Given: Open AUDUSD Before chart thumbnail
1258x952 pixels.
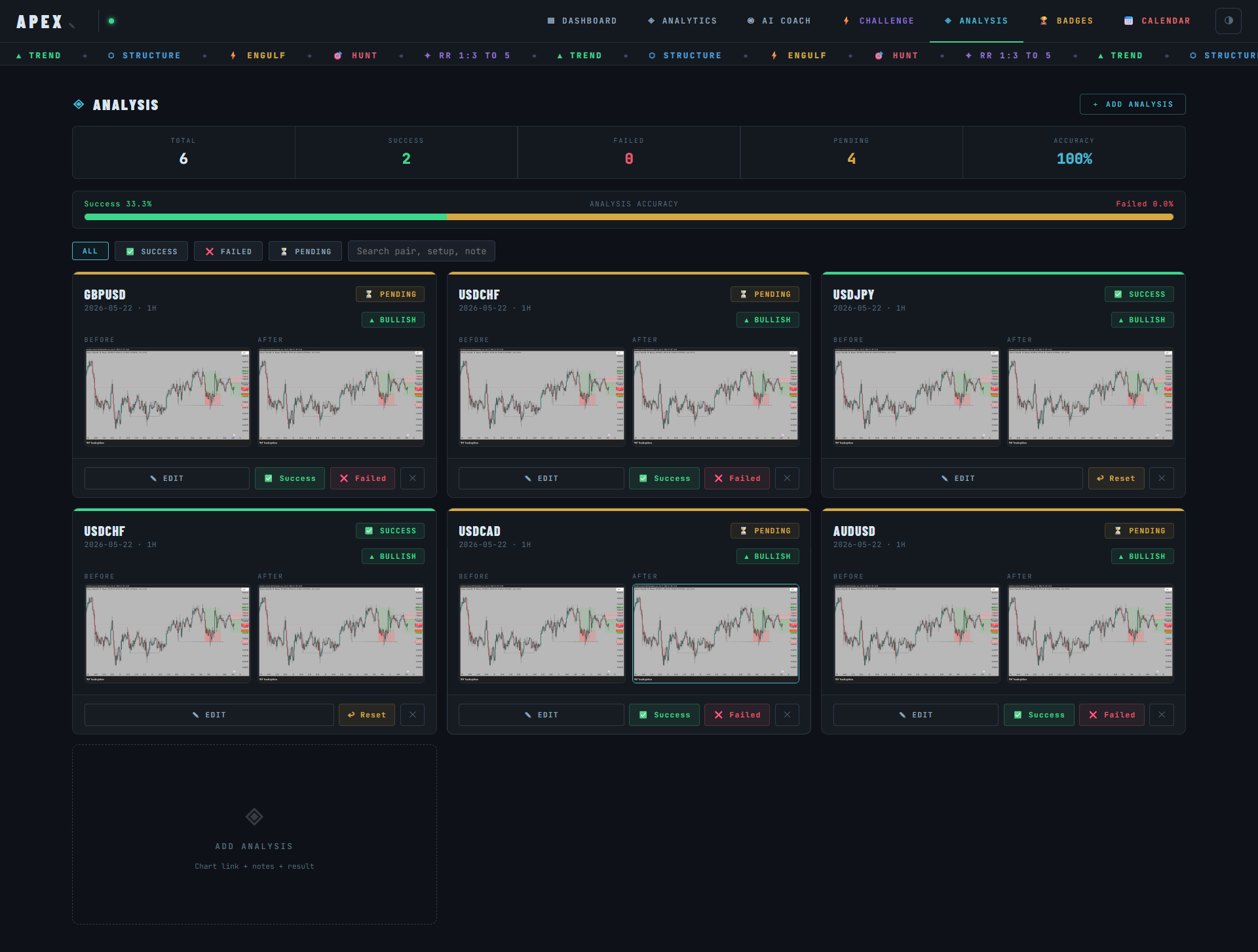Looking at the screenshot, I should (x=917, y=634).
